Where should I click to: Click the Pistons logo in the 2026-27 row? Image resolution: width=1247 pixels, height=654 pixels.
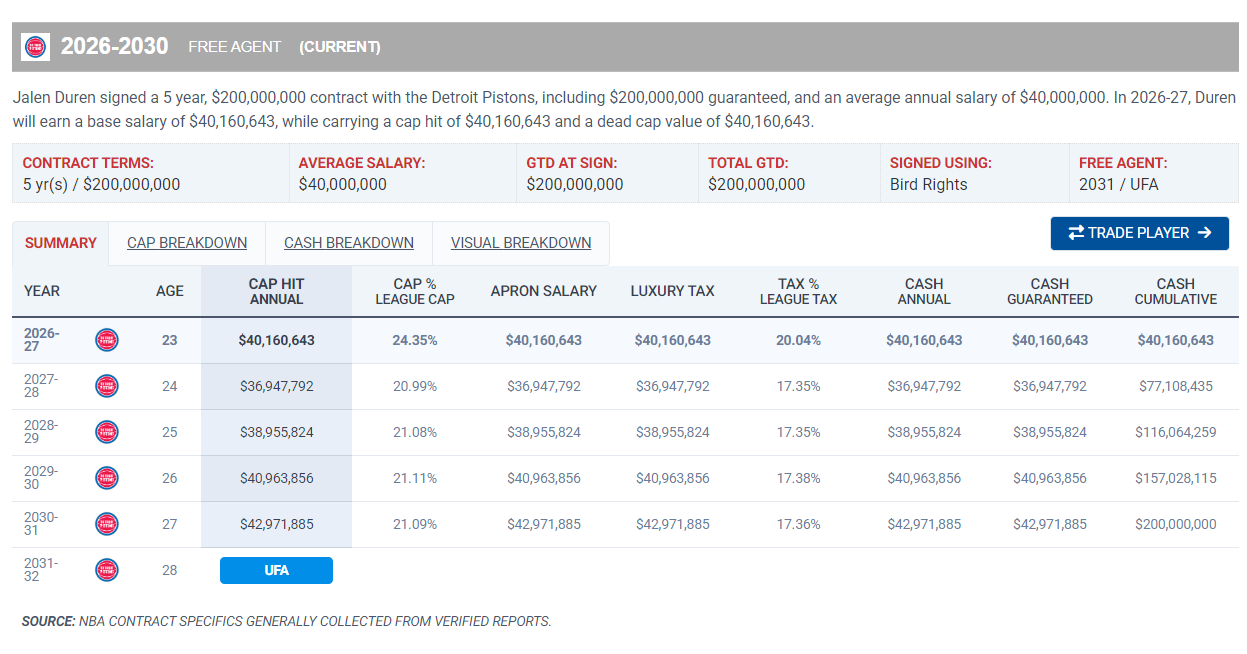point(107,340)
